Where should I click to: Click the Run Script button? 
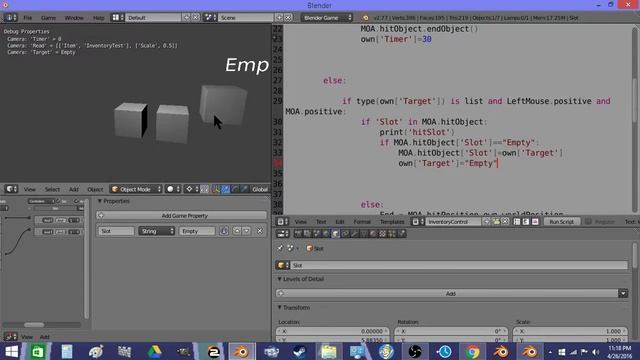(x=562, y=222)
